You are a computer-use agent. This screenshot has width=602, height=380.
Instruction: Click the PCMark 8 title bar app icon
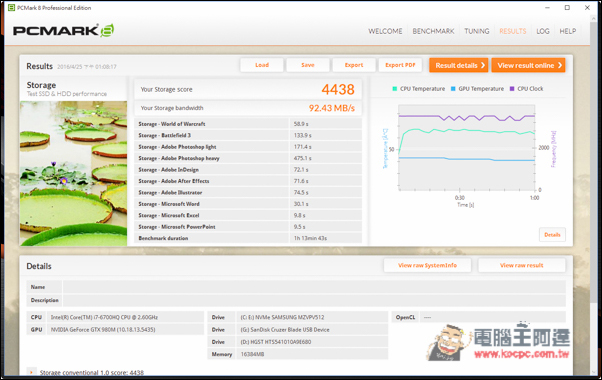(x=12, y=8)
